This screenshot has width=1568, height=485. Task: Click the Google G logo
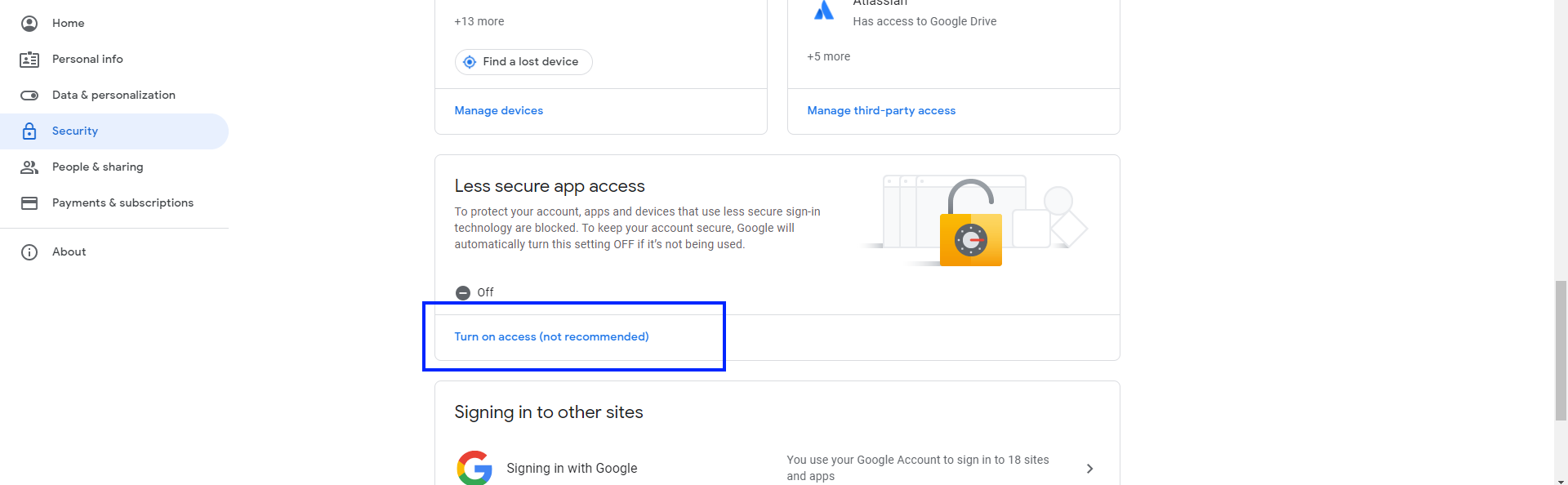(x=474, y=468)
